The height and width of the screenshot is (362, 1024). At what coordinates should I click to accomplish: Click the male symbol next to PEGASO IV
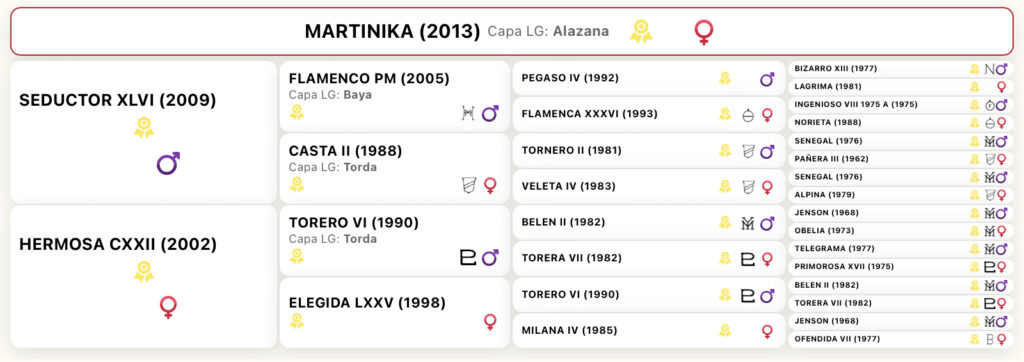pyautogui.click(x=767, y=79)
